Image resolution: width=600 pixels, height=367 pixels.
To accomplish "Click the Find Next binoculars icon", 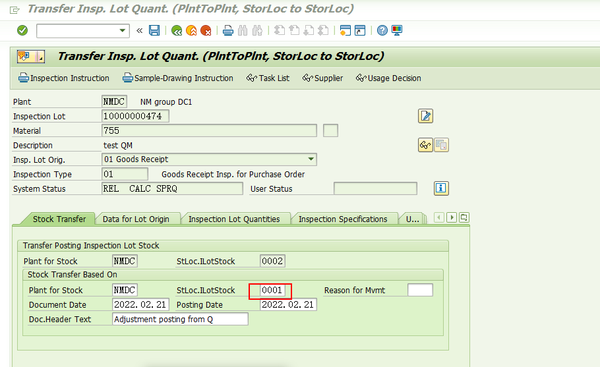I will click(257, 30).
